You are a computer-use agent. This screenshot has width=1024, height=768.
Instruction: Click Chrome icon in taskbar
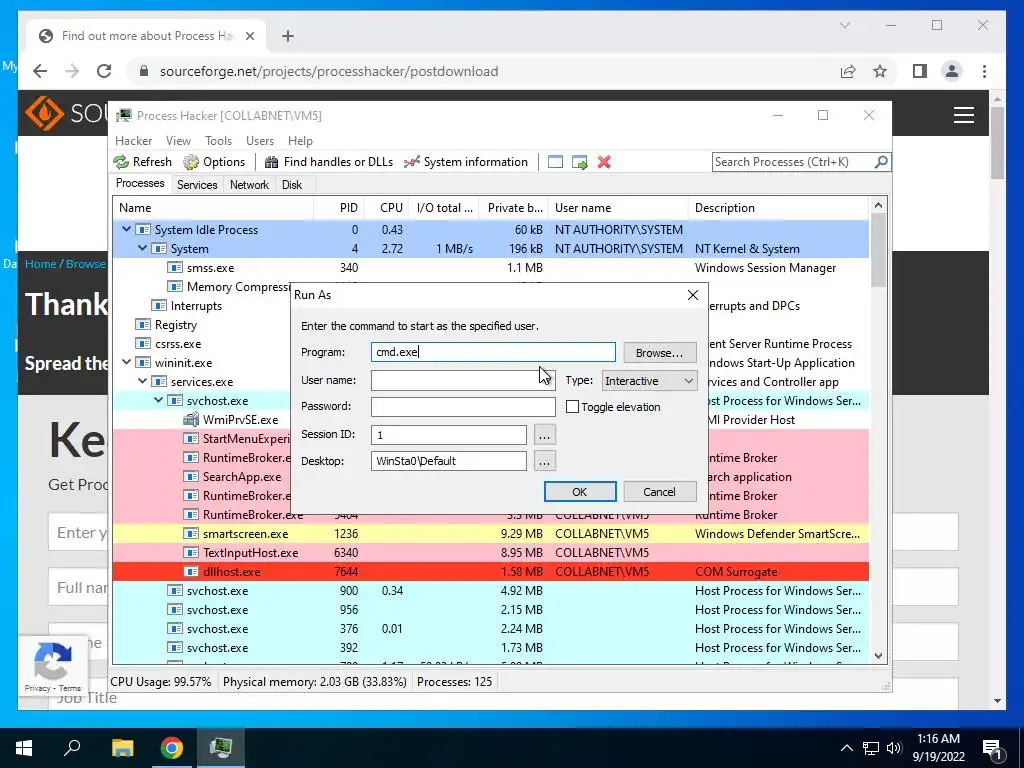(172, 748)
